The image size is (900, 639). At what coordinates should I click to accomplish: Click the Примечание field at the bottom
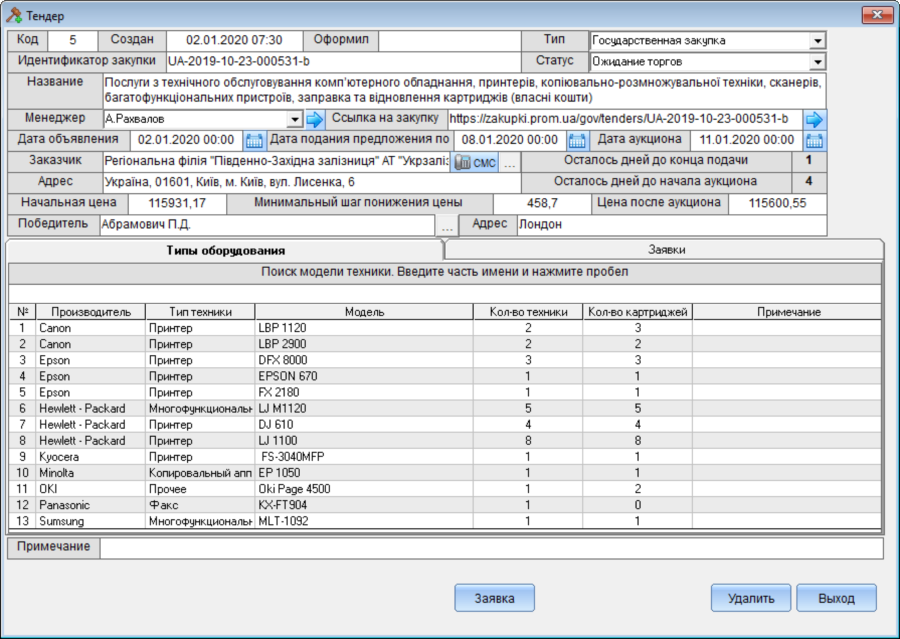pyautogui.click(x=491, y=548)
